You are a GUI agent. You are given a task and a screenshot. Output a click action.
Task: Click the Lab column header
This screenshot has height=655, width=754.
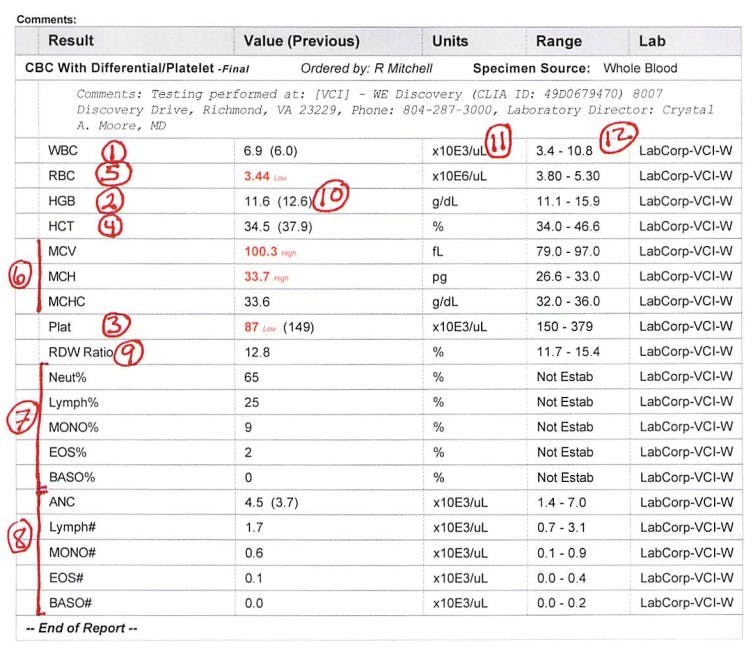652,41
